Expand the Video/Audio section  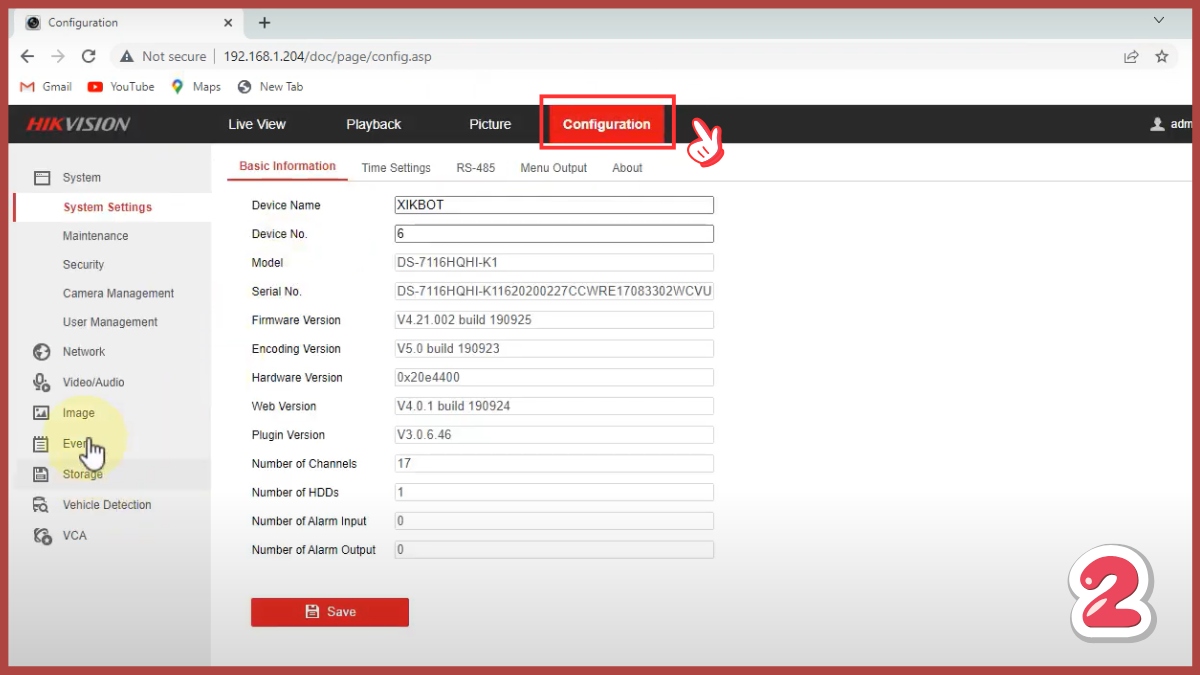(x=94, y=382)
